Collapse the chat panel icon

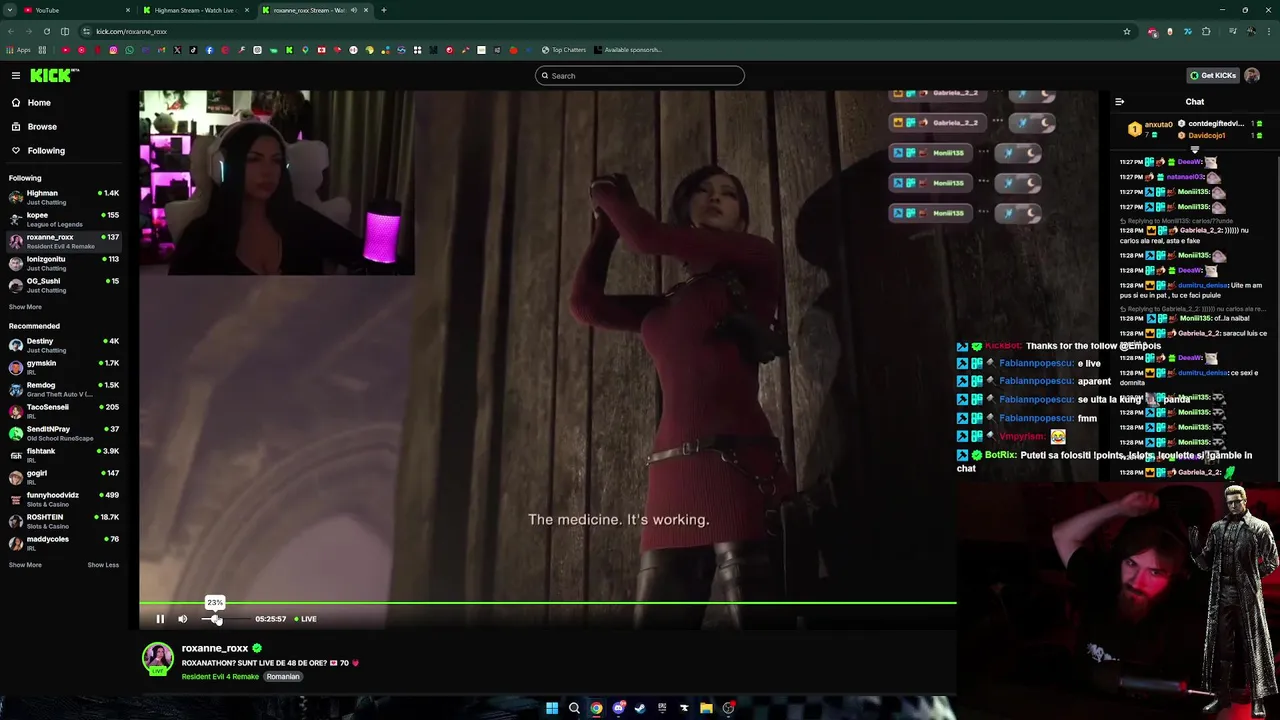(1119, 102)
